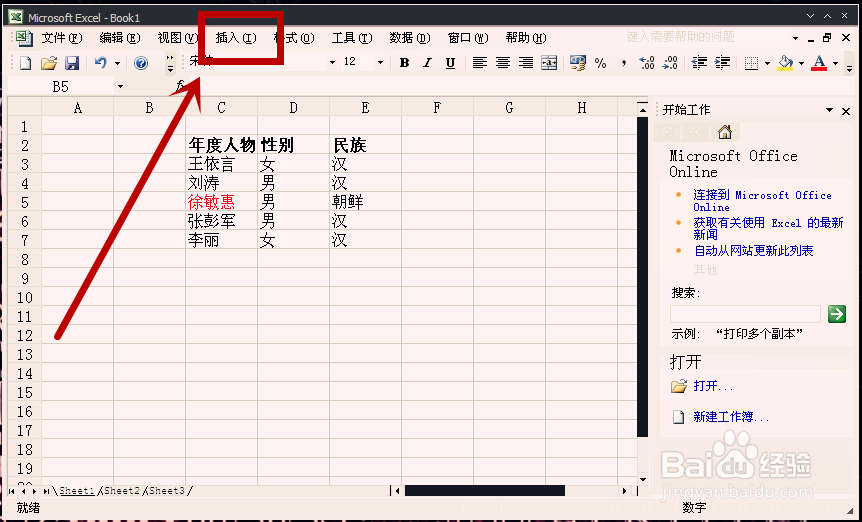Close the 开始工作 task pane

pos(846,110)
